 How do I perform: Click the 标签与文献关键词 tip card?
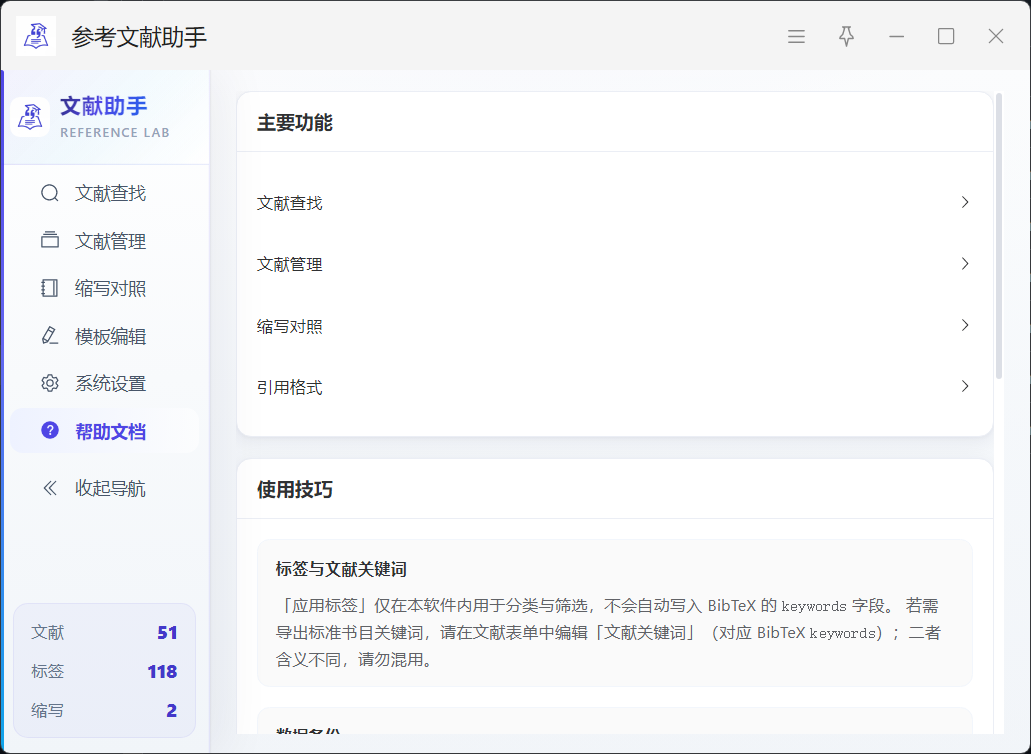[x=614, y=613]
